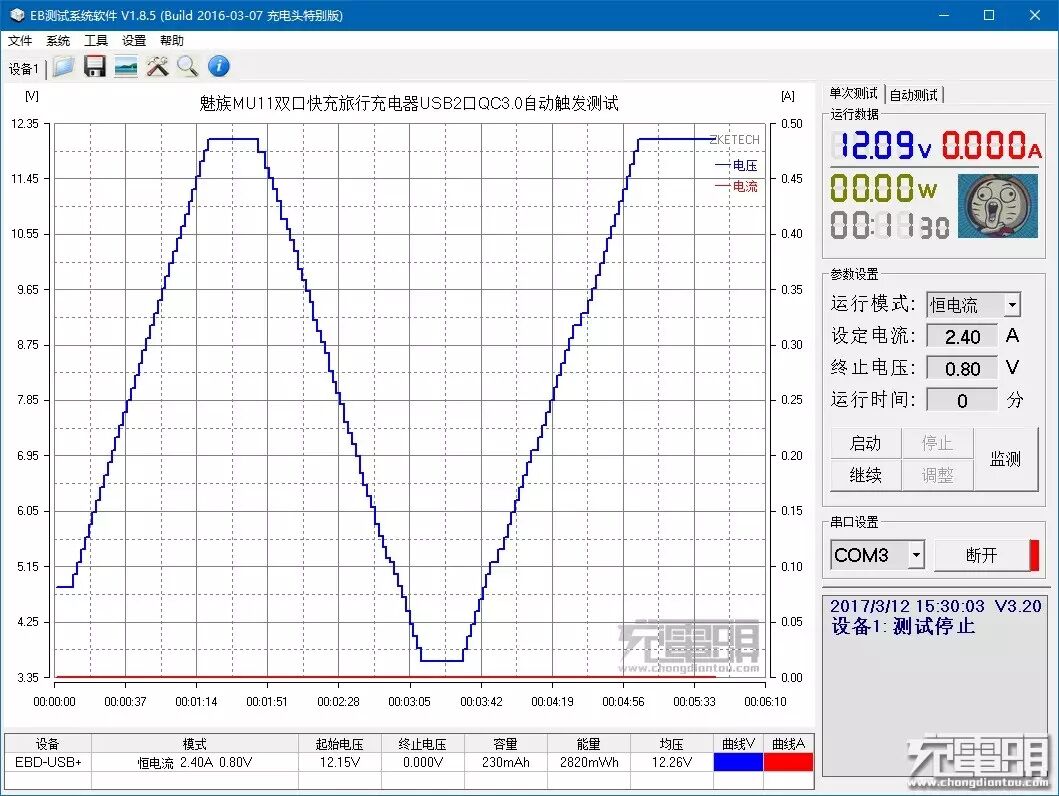Click the 均压 column header
The image size is (1059, 796).
tap(671, 744)
